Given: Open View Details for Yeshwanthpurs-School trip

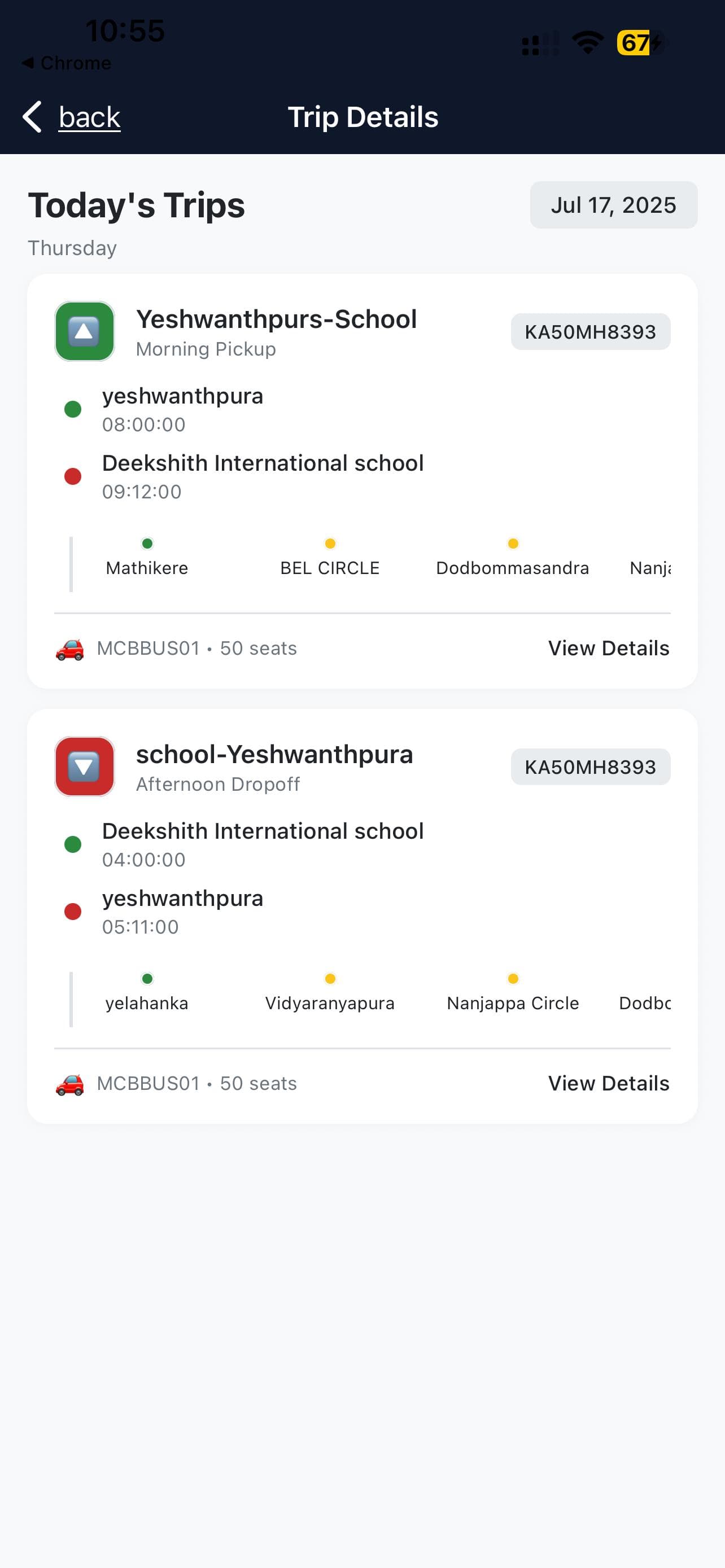Looking at the screenshot, I should point(608,649).
